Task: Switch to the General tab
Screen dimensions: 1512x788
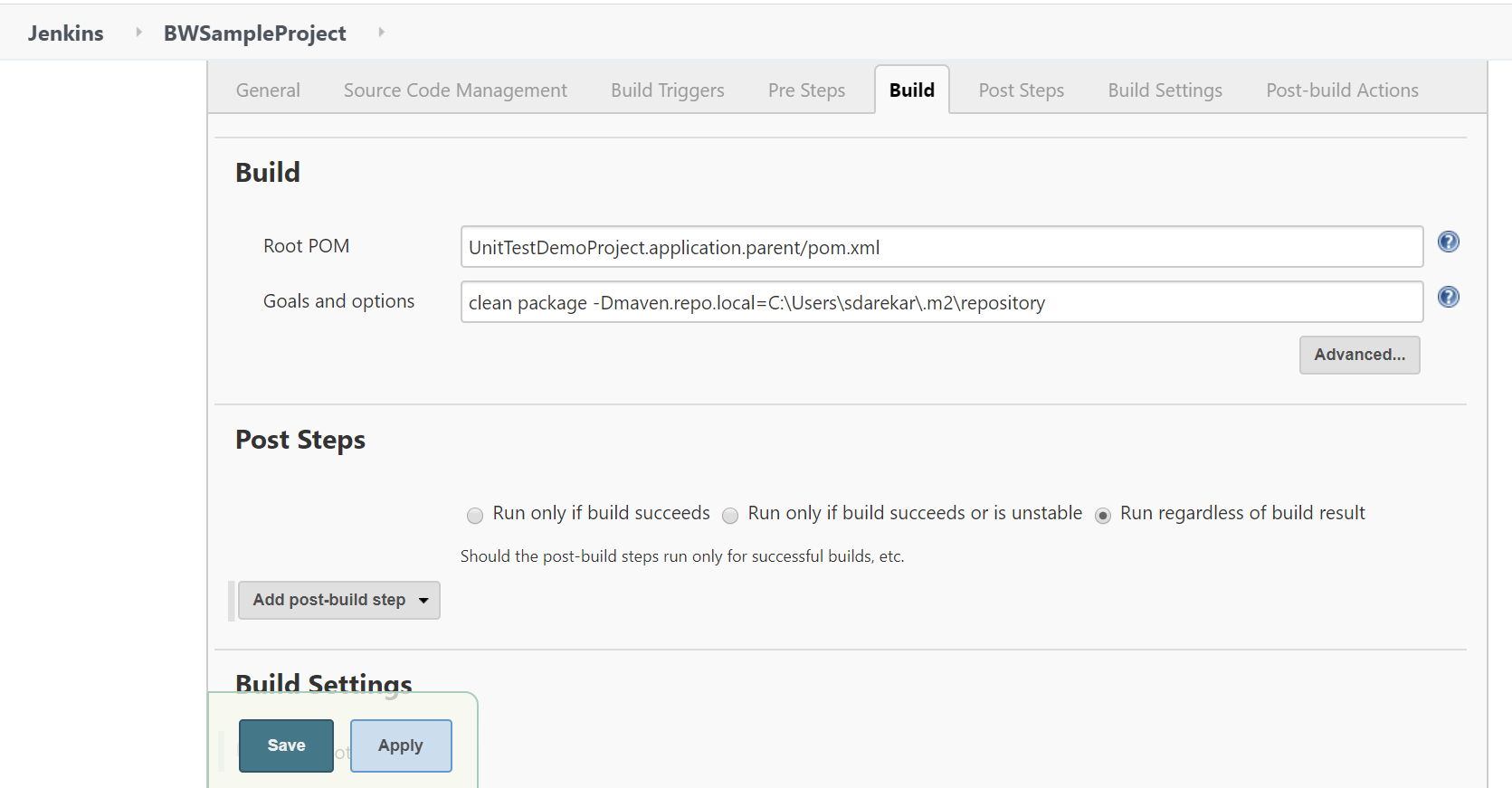Action: [x=268, y=90]
